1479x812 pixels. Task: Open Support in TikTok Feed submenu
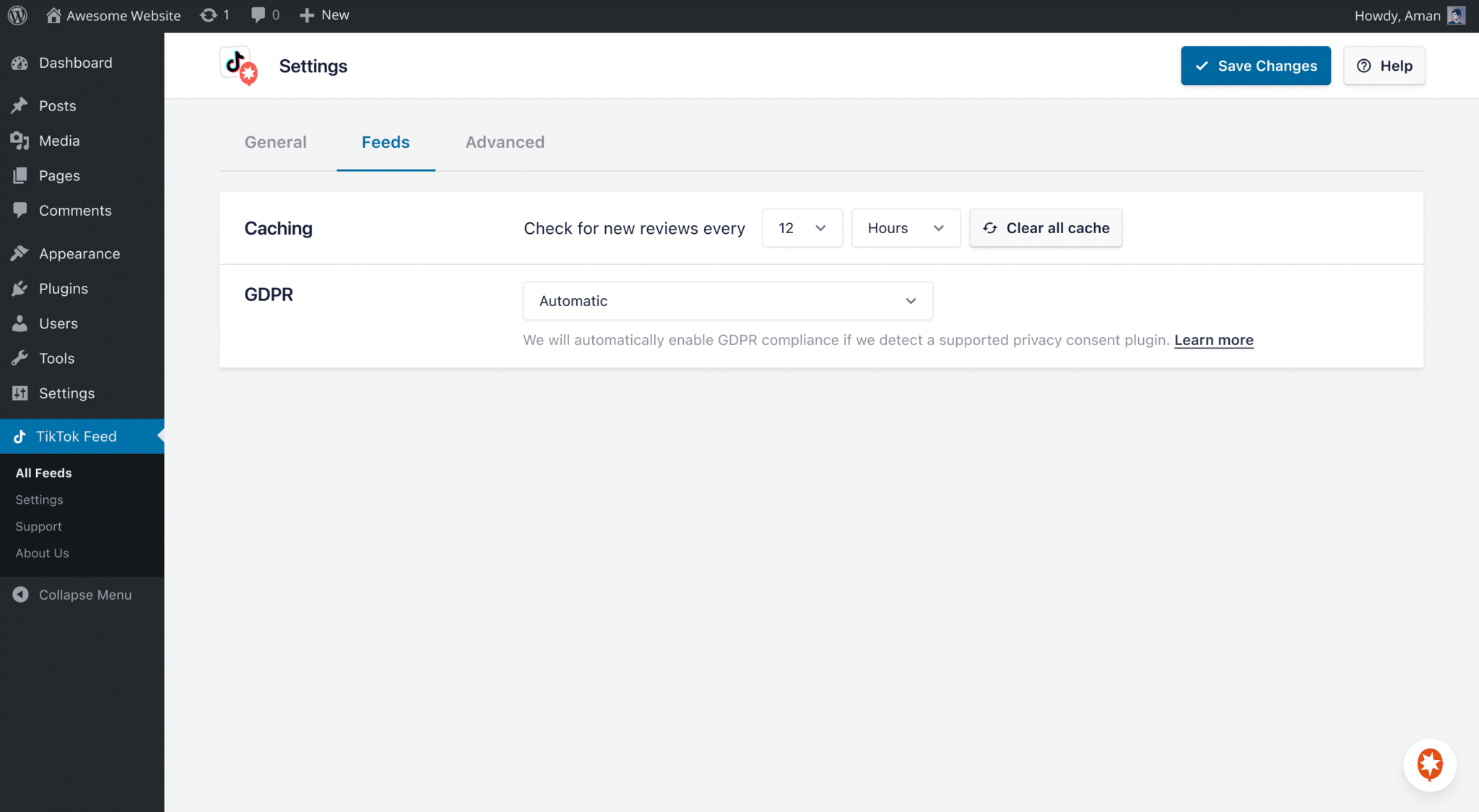38,526
